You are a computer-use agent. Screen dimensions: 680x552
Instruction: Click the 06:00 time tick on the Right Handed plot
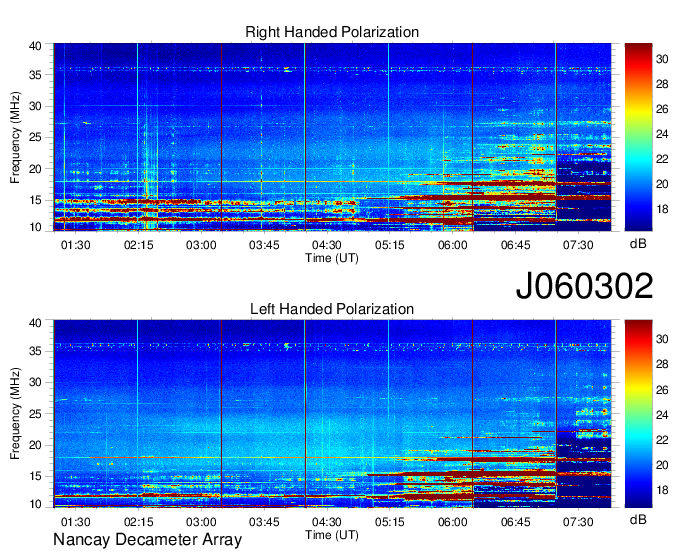click(452, 245)
